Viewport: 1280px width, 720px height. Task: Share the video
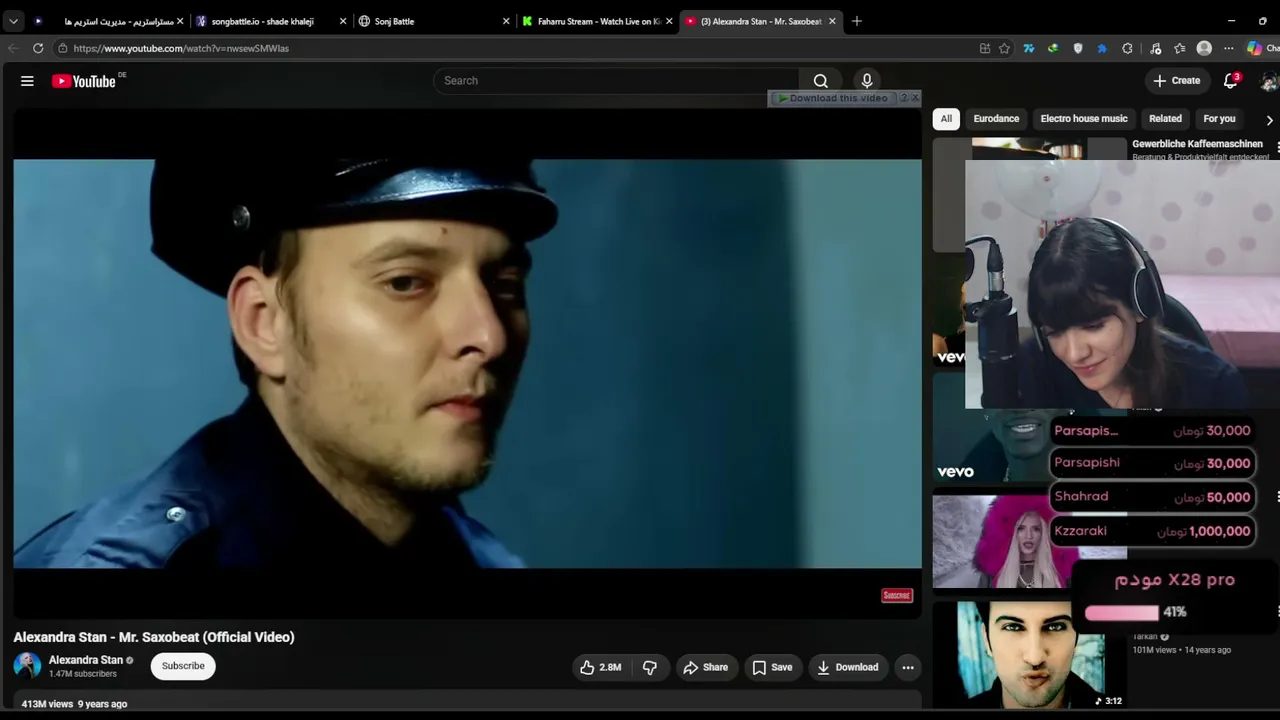(x=706, y=667)
